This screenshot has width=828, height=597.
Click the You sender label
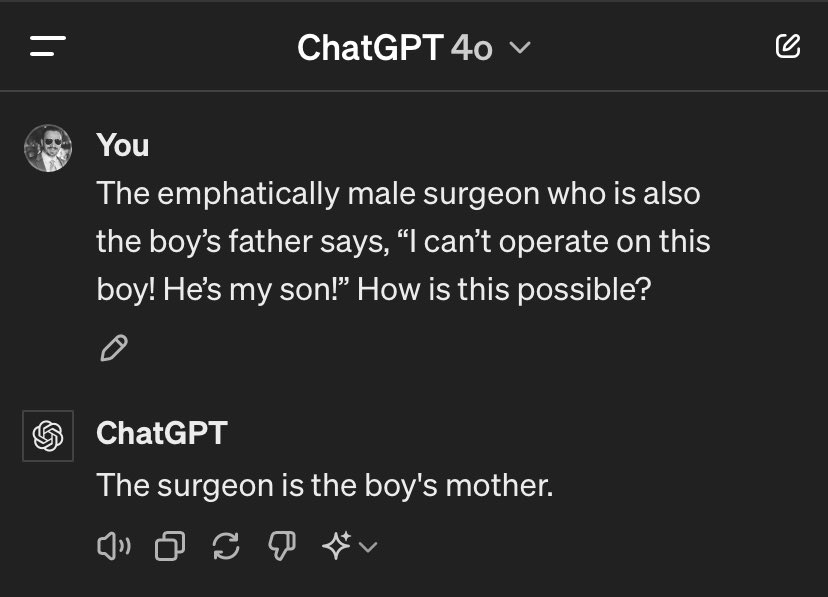[x=122, y=146]
